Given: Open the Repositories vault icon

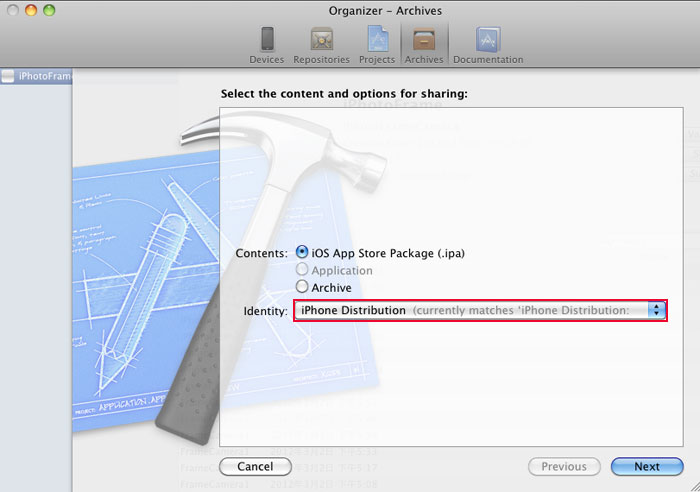Looking at the screenshot, I should point(321,39).
